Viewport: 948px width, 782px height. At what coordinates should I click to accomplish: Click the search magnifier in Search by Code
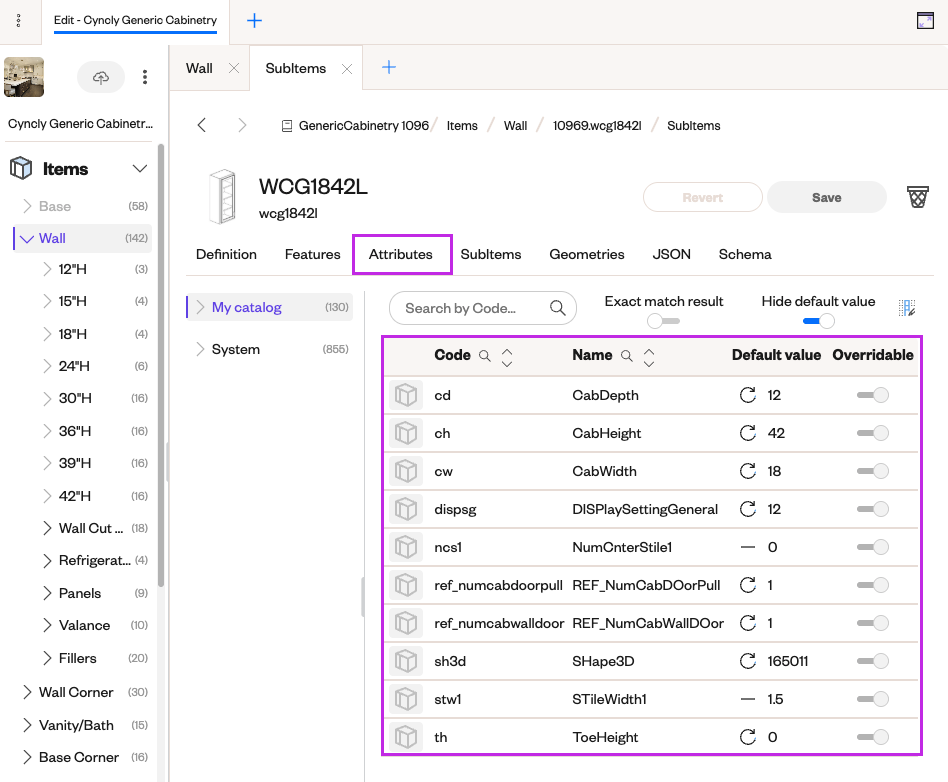[x=557, y=308]
